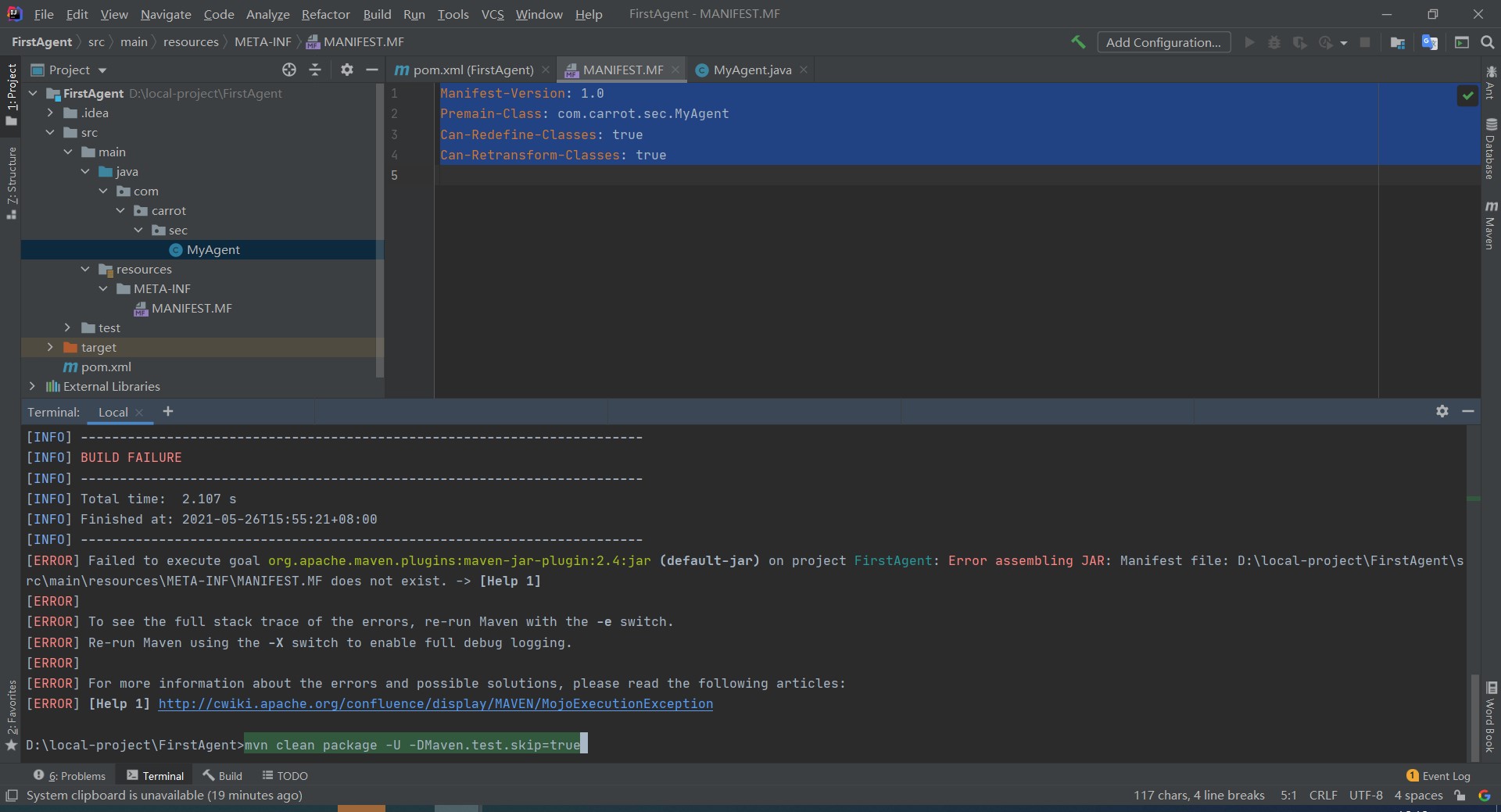Open Project Structure icon in toolbar
This screenshot has width=1501, height=812.
pos(1398,42)
